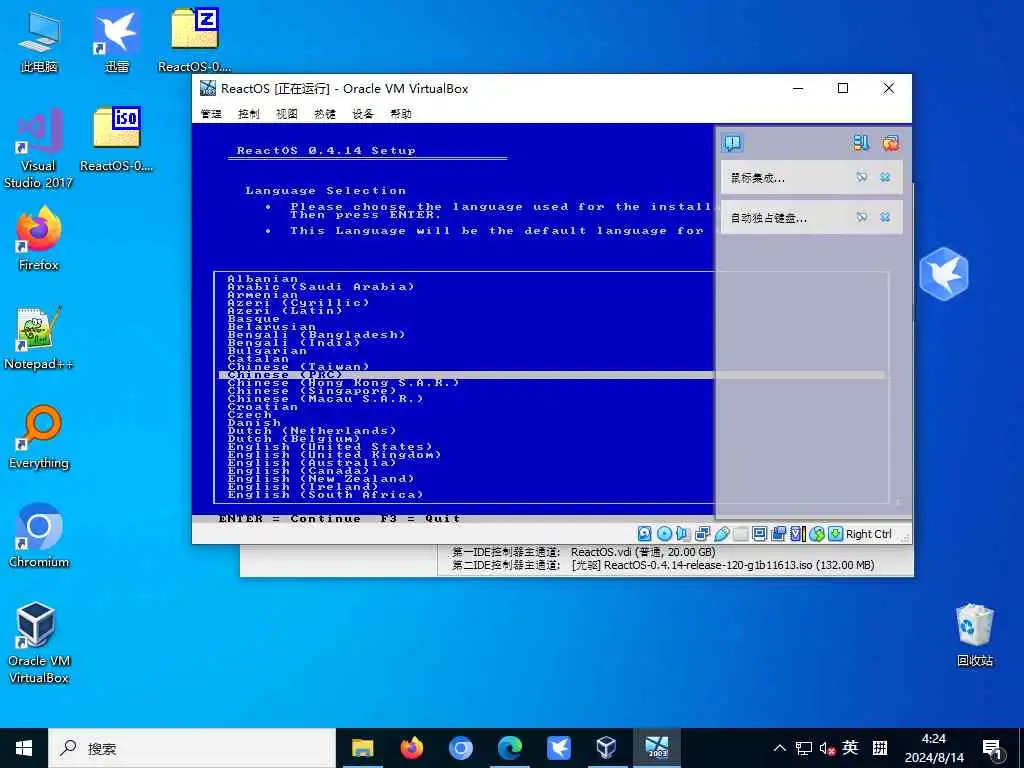Click the USB devices status icon
Viewport: 1024px width, 768px height.
pos(721,534)
